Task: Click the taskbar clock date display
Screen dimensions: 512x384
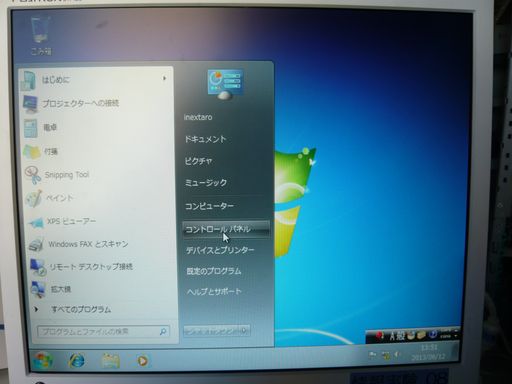Action: (429, 353)
